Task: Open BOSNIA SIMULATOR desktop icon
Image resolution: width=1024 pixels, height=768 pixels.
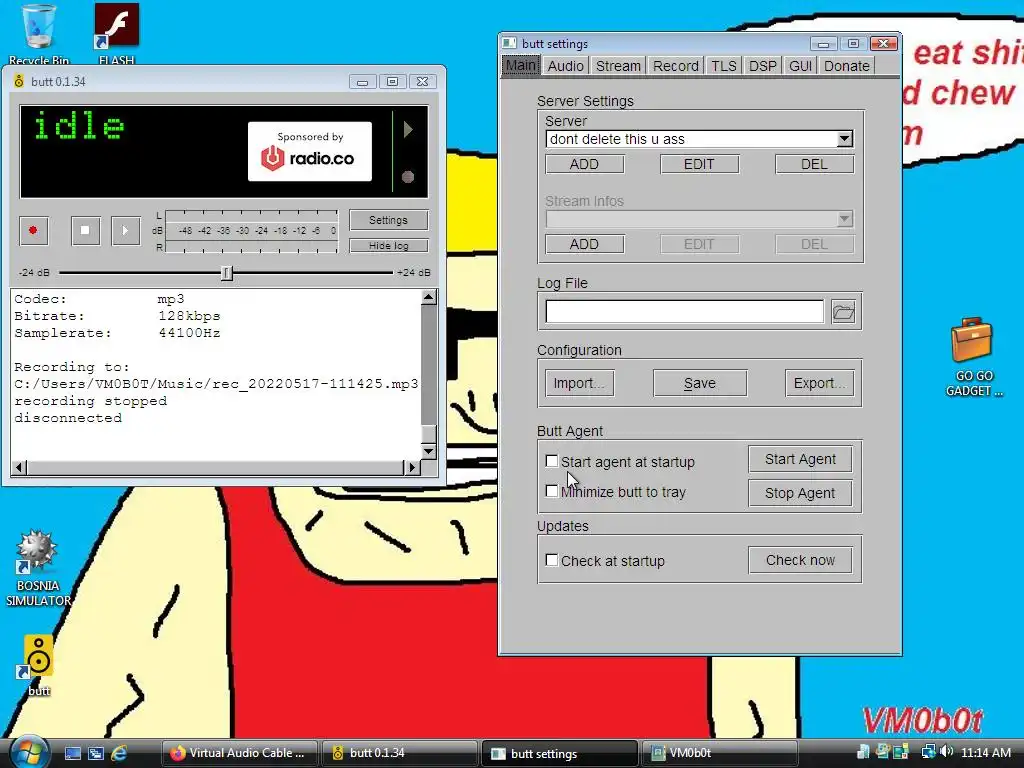Action: point(38,568)
